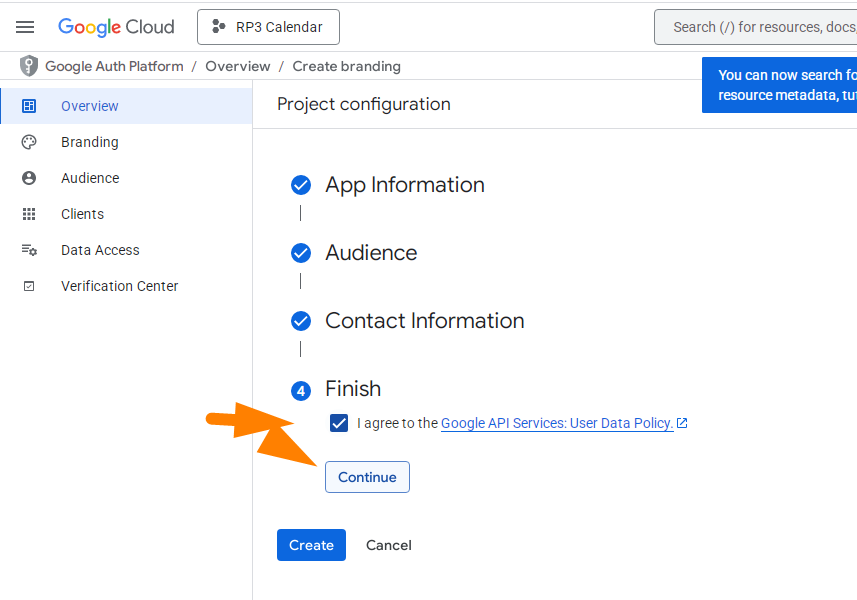Expand the Audience configuration step
The height and width of the screenshot is (600, 857).
pos(371,253)
